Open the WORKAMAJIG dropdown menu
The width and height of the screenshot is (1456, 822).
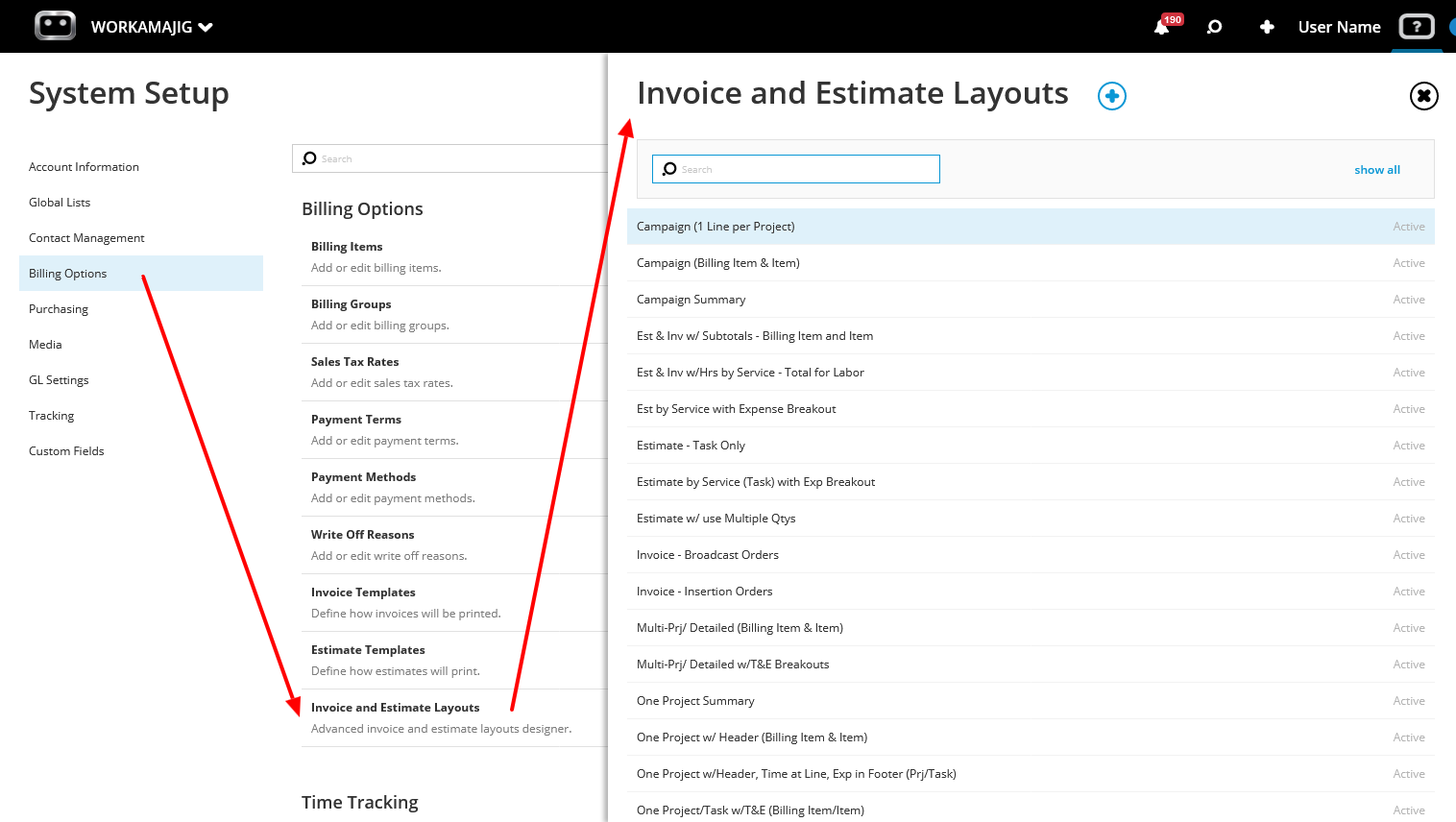pyautogui.click(x=152, y=27)
